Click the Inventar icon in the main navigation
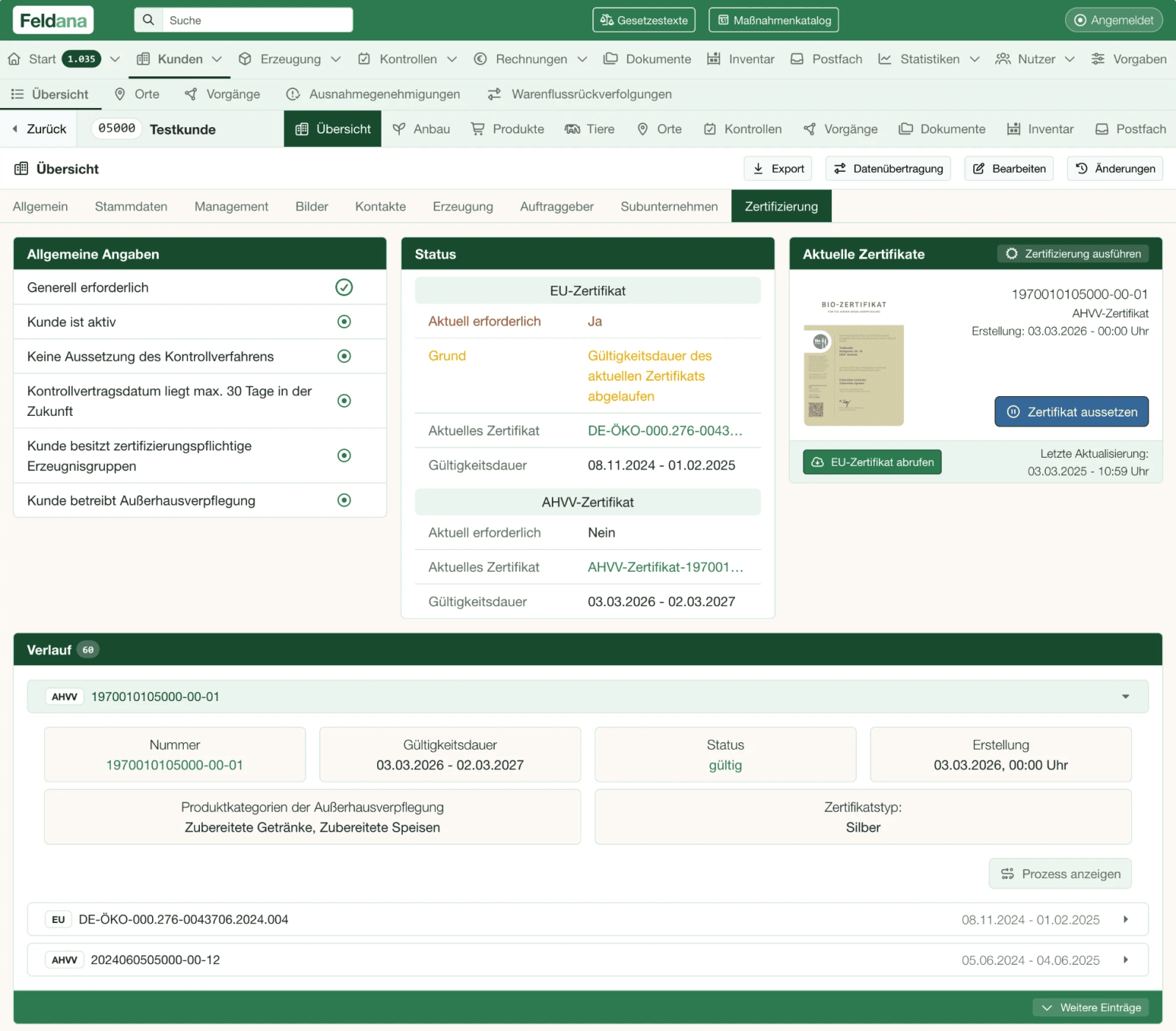This screenshot has height=1031, width=1176. coord(714,59)
